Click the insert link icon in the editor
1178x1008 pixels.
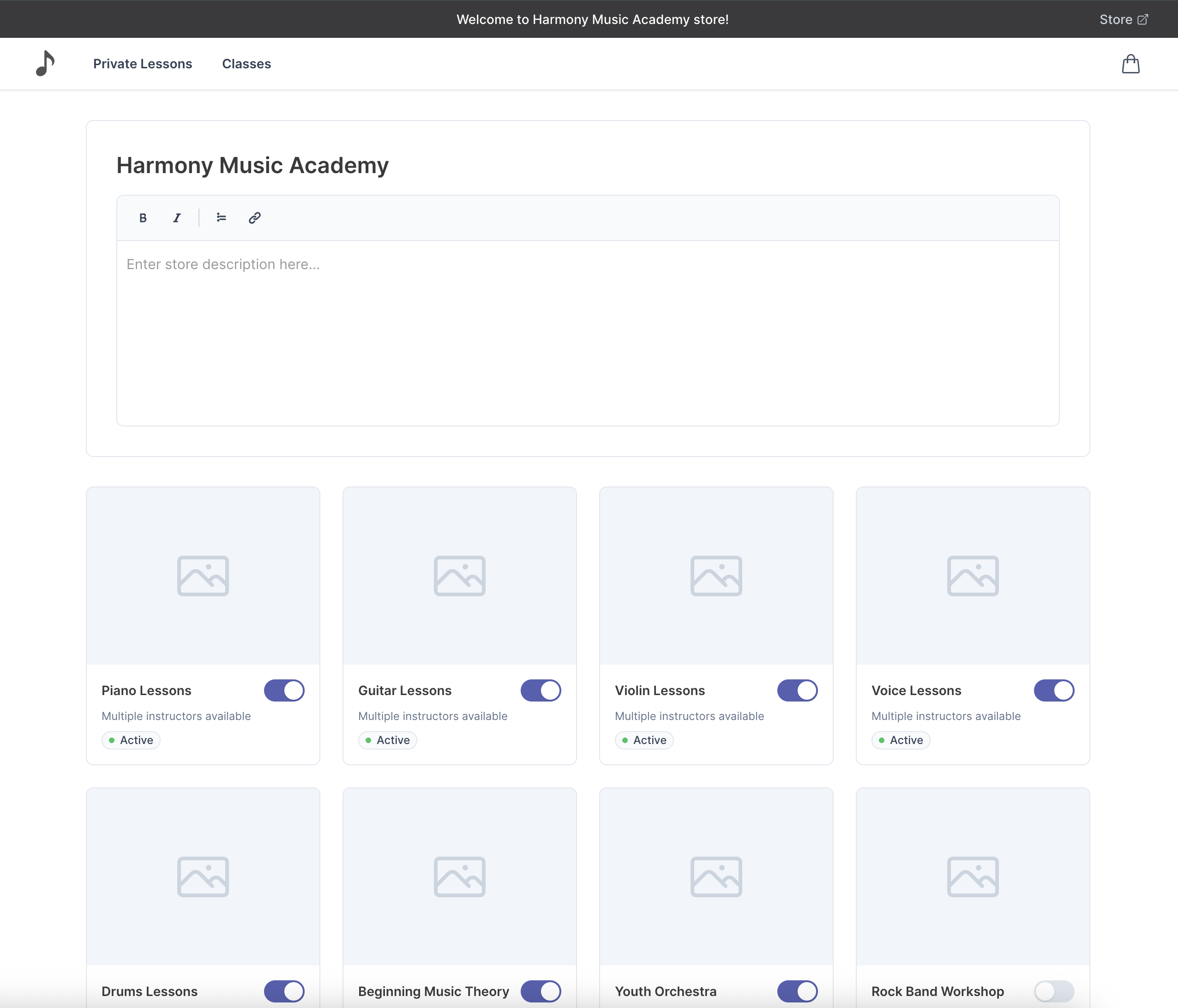(x=253, y=218)
